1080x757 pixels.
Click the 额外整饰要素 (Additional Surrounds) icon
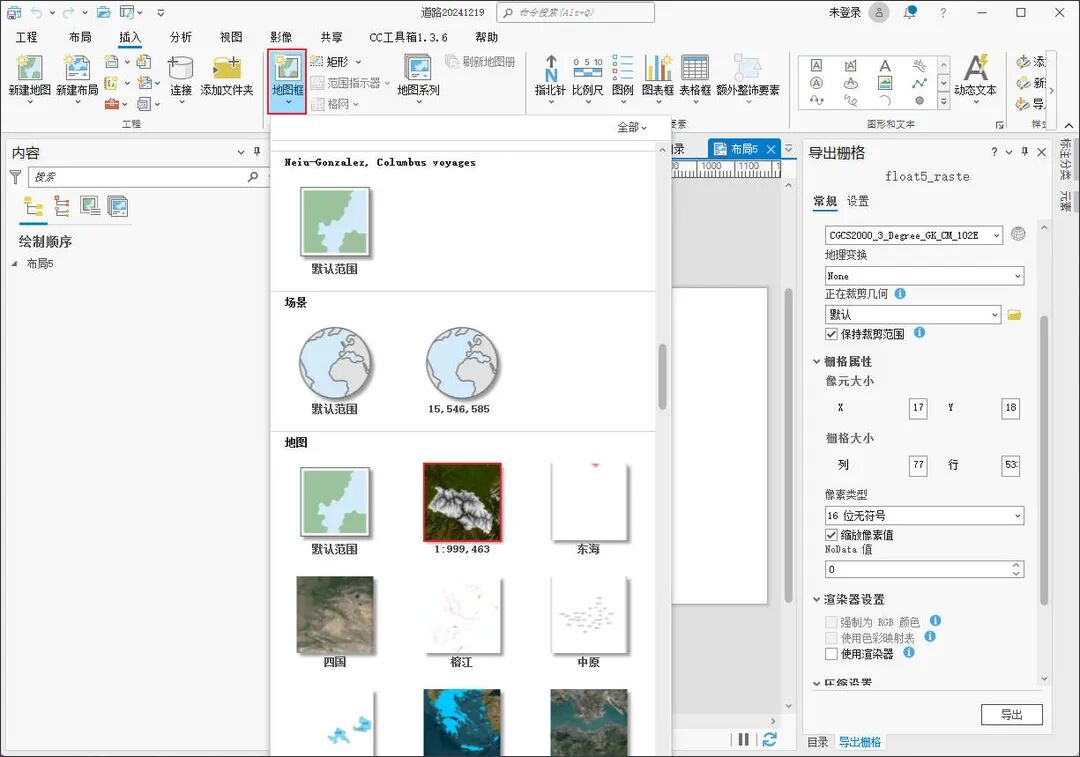coord(748,69)
